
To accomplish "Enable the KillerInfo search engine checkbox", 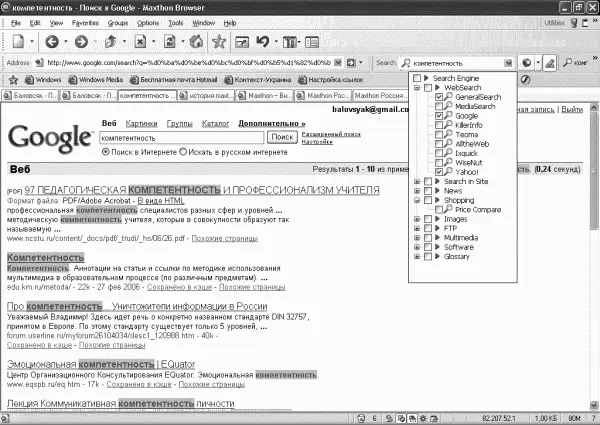I will [x=440, y=126].
